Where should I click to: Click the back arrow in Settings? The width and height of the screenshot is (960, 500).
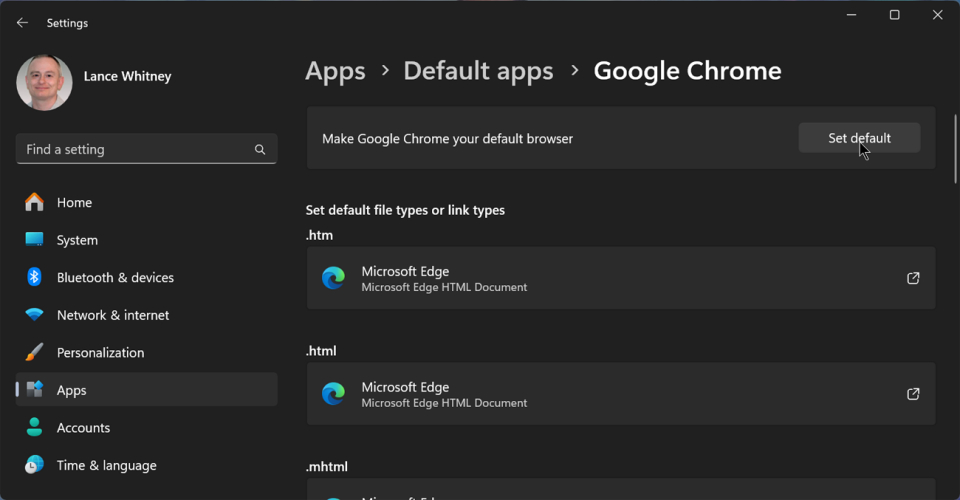click(23, 23)
